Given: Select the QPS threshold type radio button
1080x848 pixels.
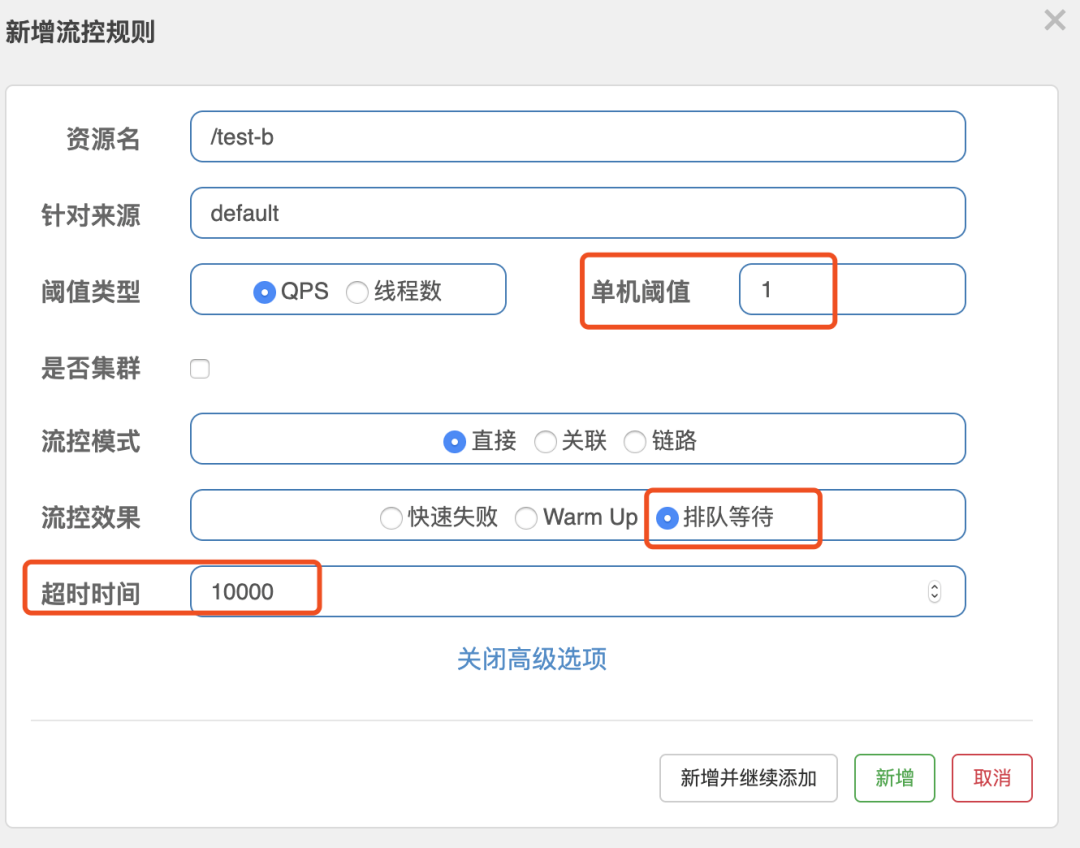Looking at the screenshot, I should pos(264,289).
